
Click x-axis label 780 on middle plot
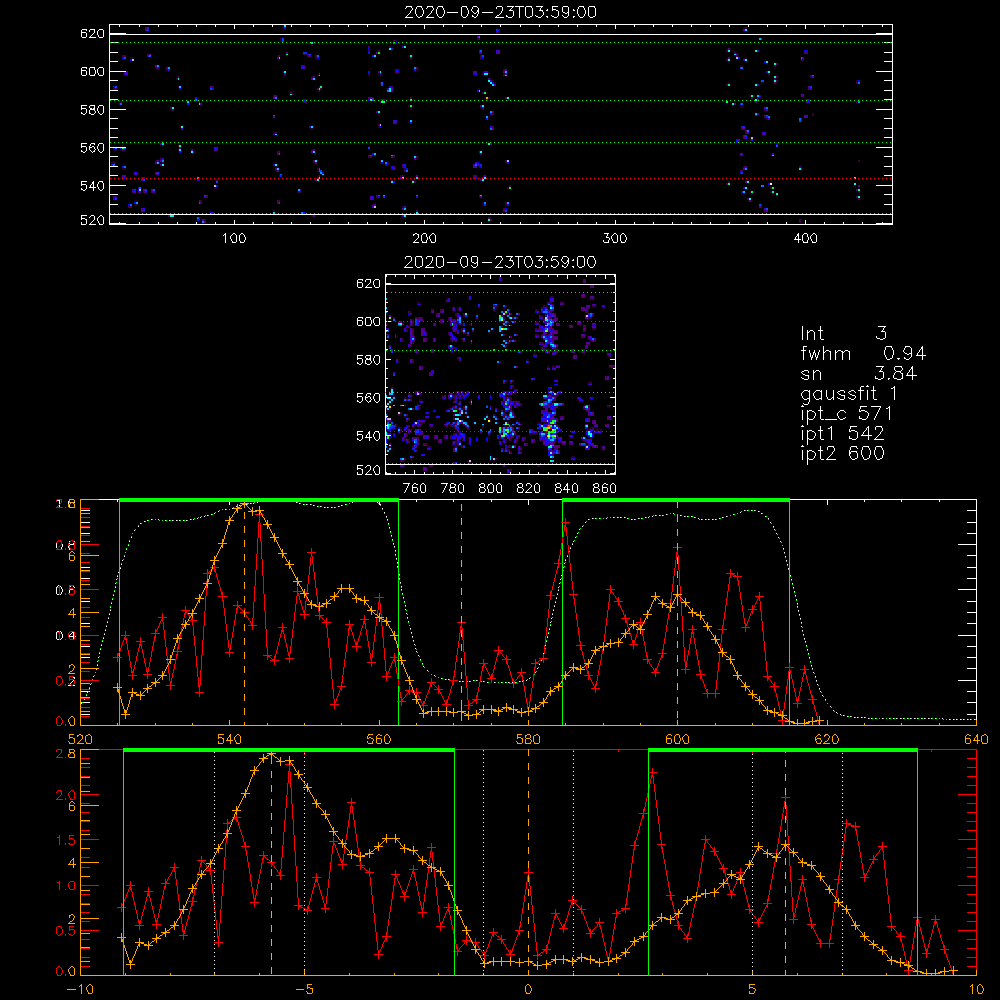click(x=453, y=489)
